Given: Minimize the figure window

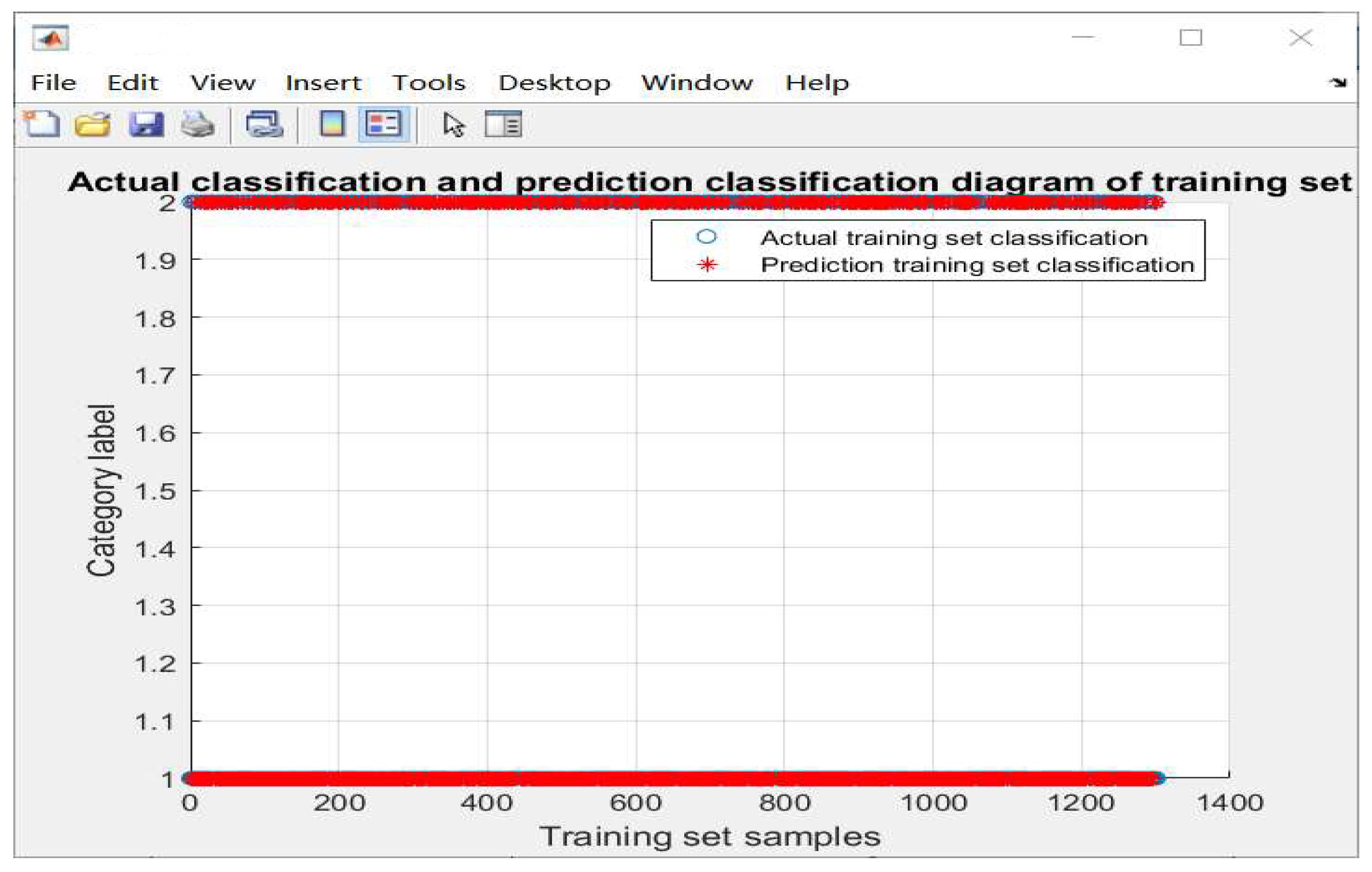Looking at the screenshot, I should coord(1083,38).
